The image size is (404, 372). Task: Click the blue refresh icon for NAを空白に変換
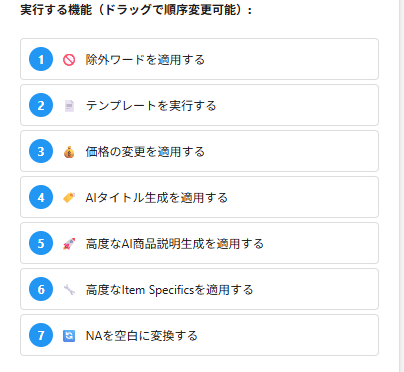click(x=69, y=336)
